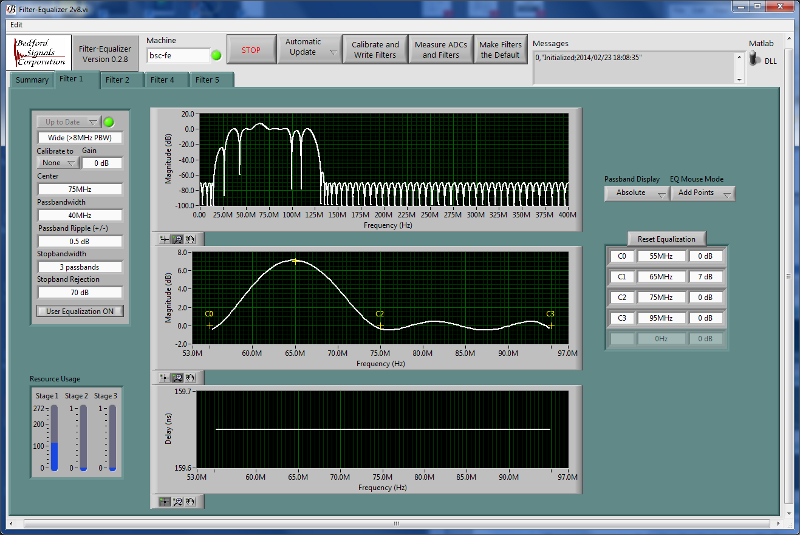Select the cursor crosshair tool beneath the Delay graph

point(164,502)
